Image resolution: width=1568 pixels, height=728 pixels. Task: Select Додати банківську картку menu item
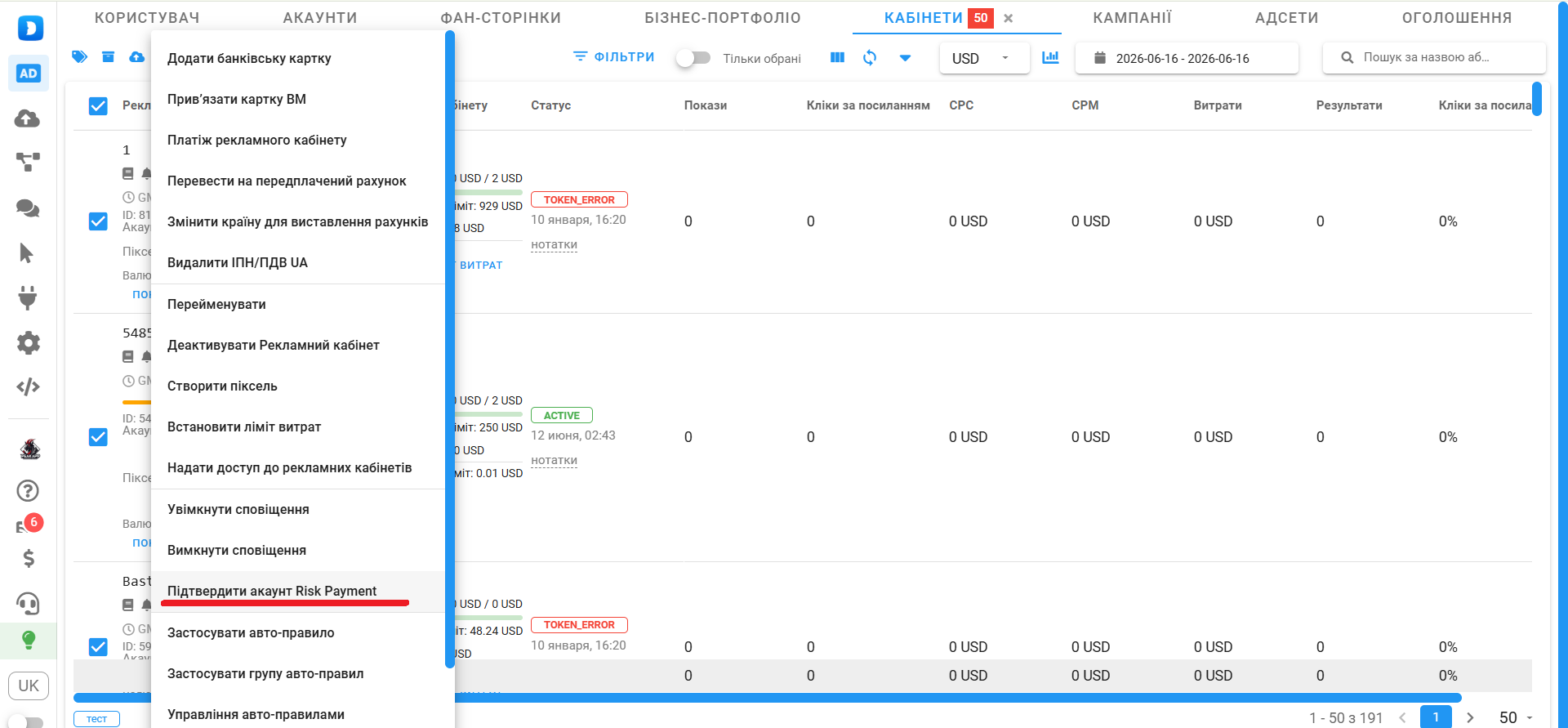click(x=298, y=58)
